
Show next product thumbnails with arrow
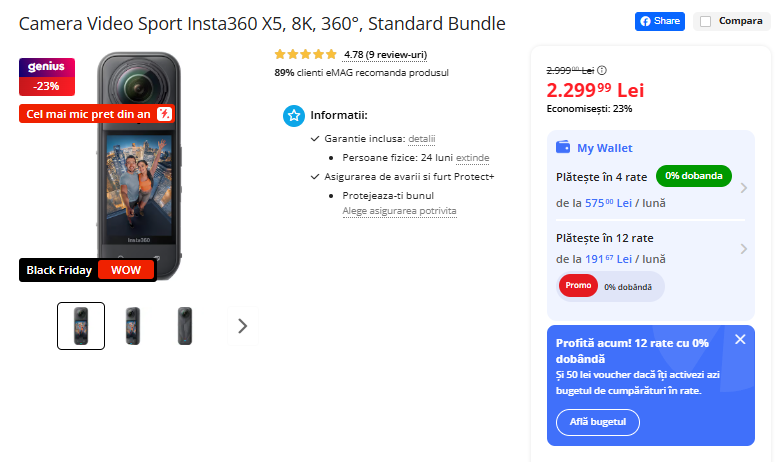click(242, 325)
